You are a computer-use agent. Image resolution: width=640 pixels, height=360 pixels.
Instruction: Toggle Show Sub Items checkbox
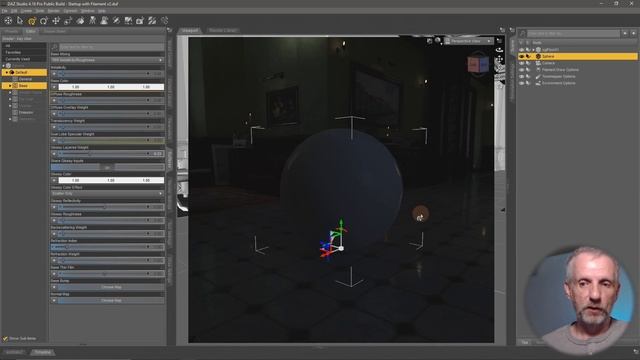pos(5,339)
